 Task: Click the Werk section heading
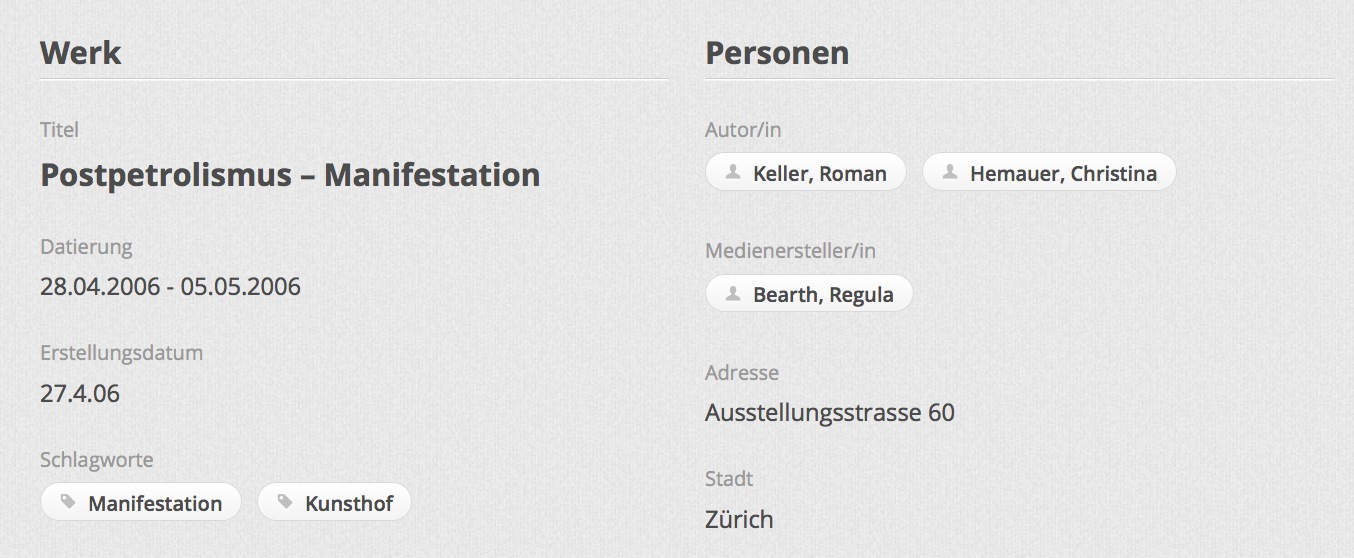[80, 52]
